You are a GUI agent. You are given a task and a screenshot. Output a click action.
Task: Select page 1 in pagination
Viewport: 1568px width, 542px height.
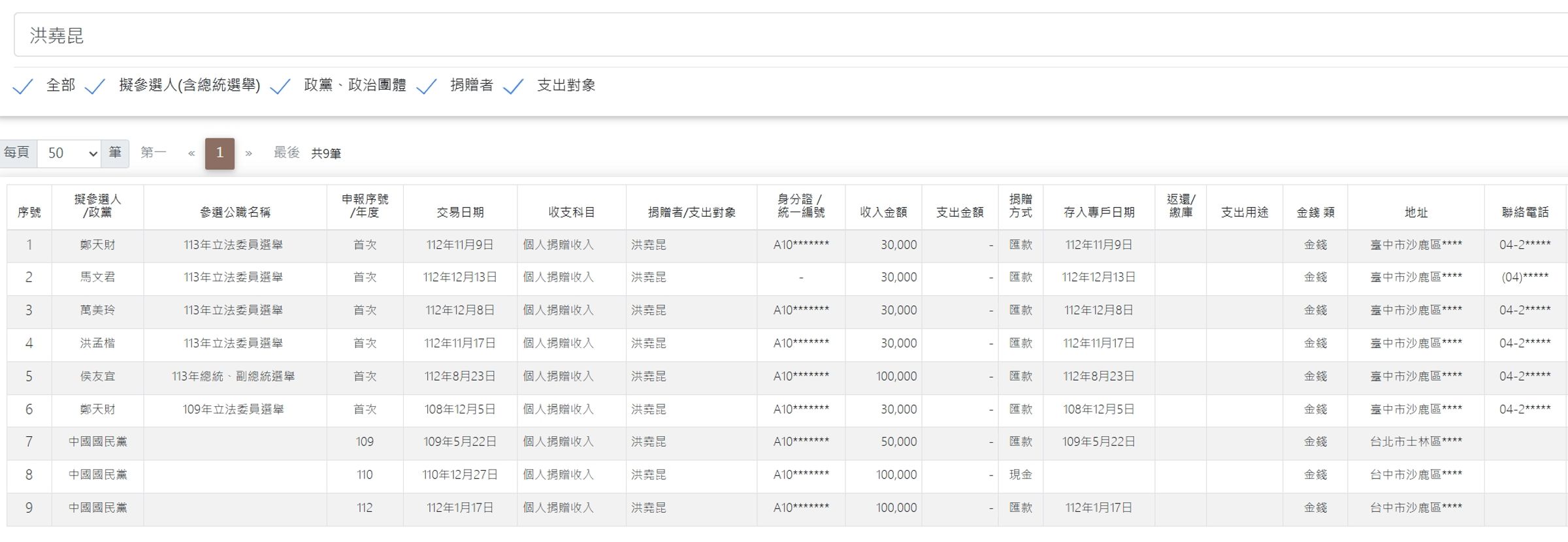220,153
